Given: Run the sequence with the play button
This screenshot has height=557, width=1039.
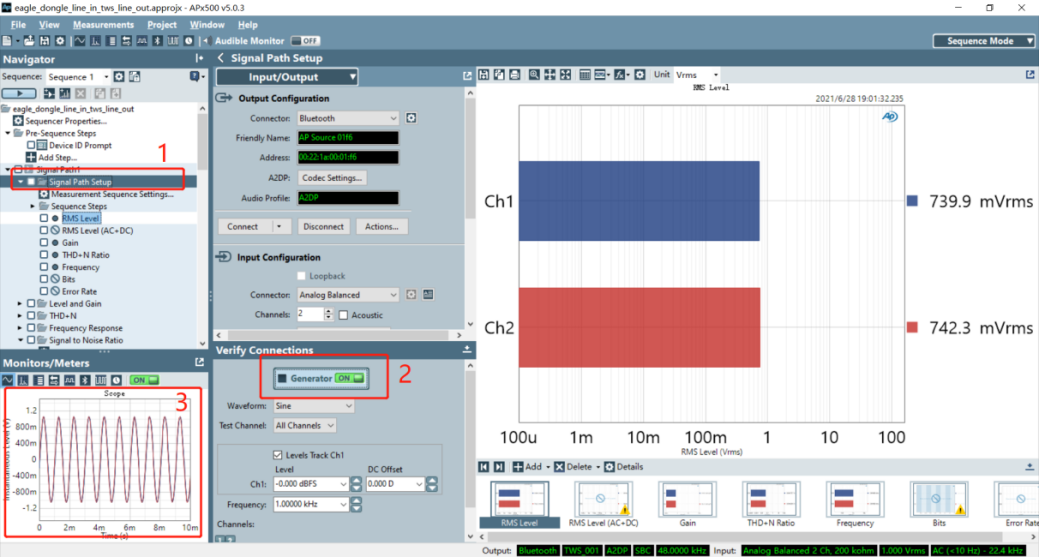Looking at the screenshot, I should [19, 93].
